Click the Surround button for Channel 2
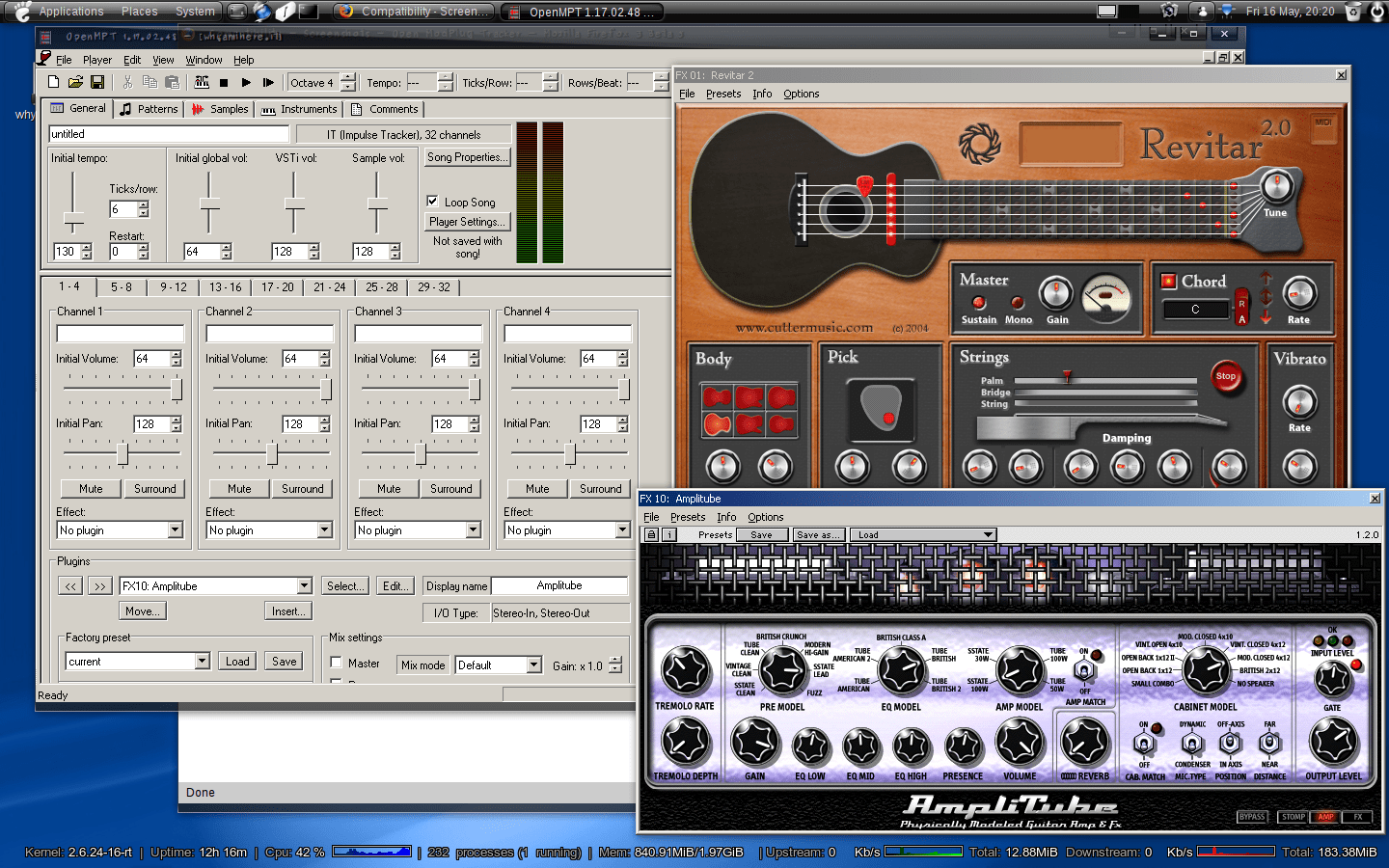Viewport: 1389px width, 868px height. 303,489
